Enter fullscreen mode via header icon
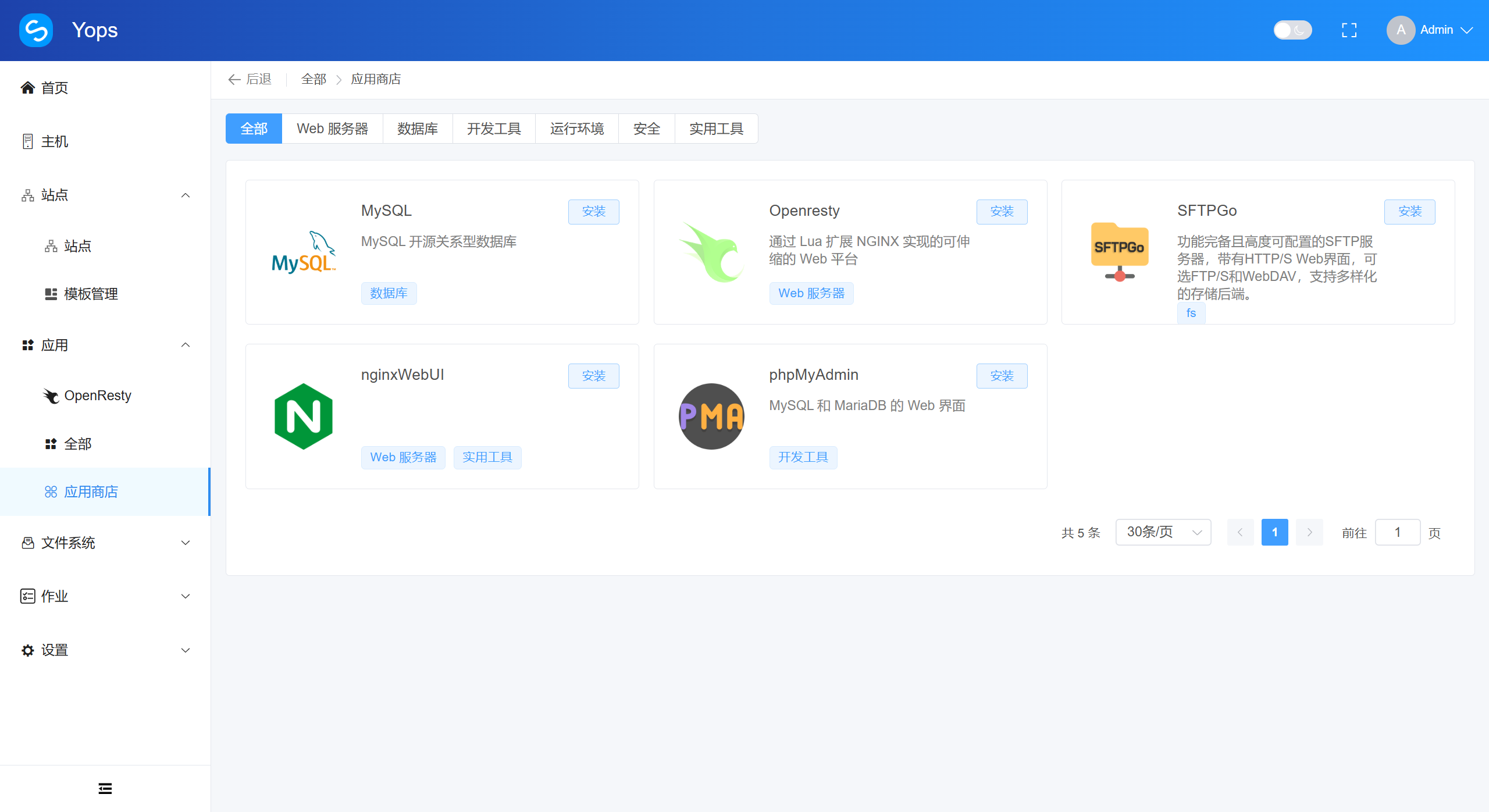Screen dimensions: 1489x812 (x=1349, y=30)
